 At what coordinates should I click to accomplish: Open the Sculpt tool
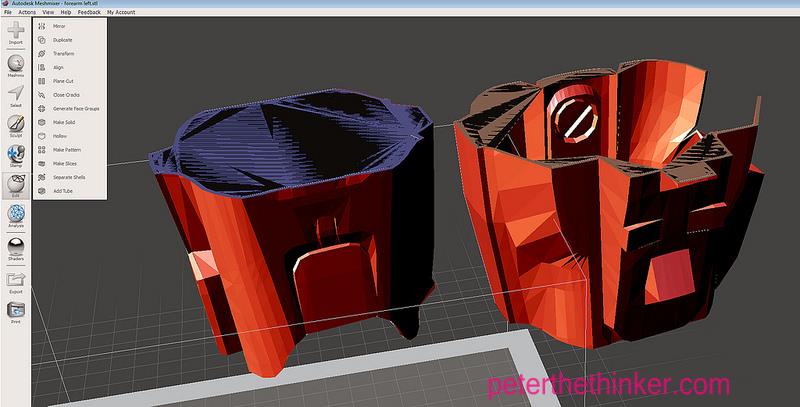click(16, 126)
